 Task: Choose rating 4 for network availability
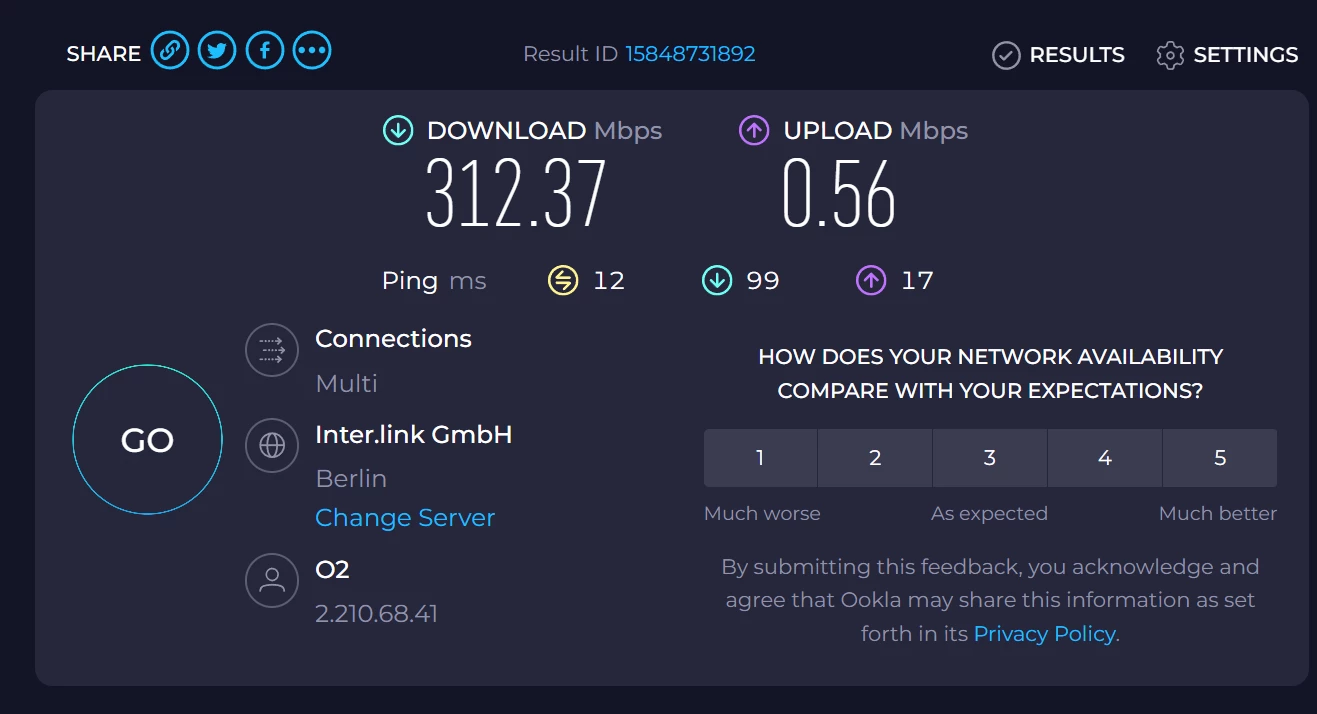coord(1105,458)
